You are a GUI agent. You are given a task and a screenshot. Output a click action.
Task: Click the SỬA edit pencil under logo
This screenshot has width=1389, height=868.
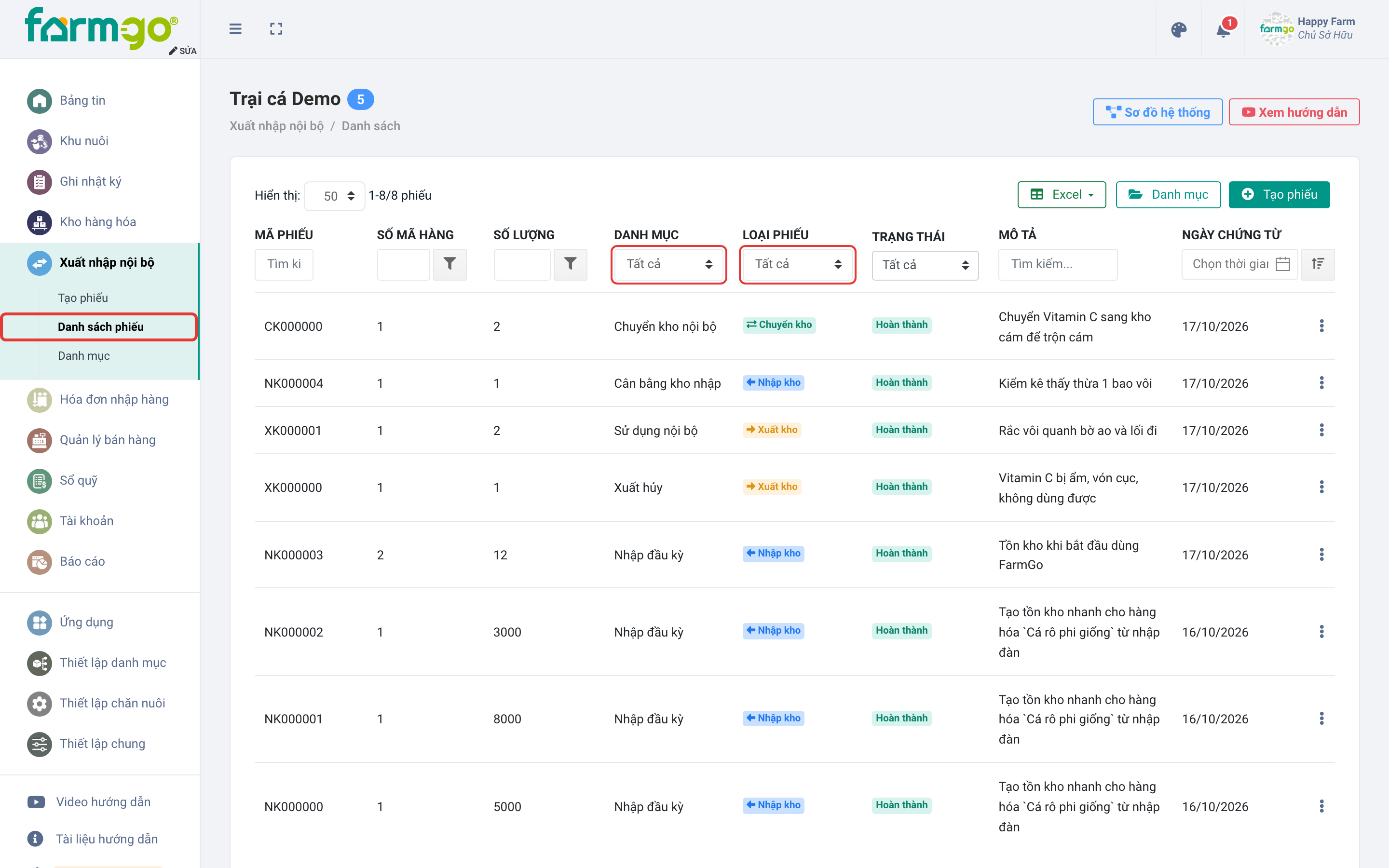pyautogui.click(x=182, y=51)
